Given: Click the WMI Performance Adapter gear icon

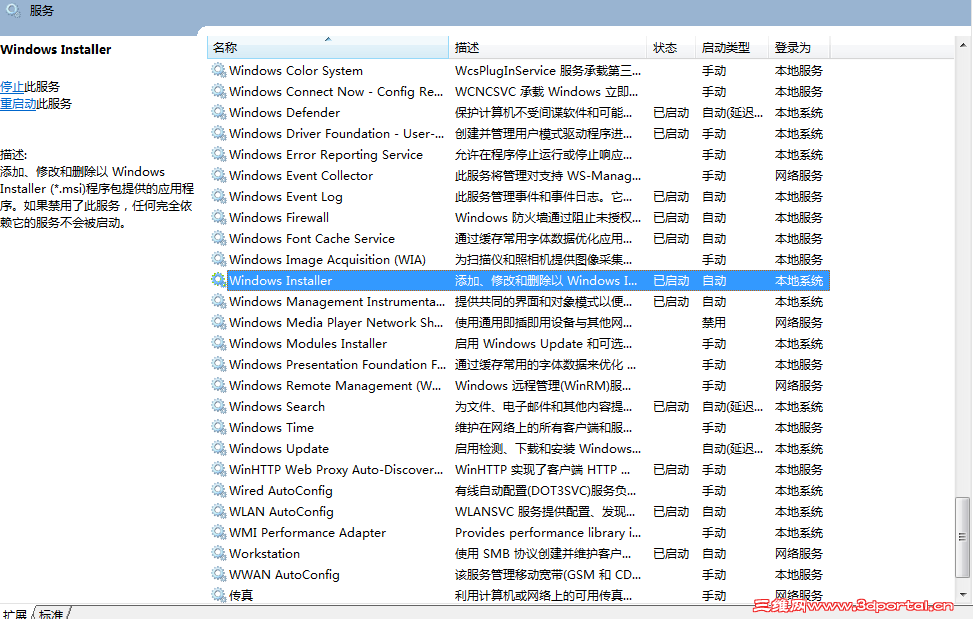Looking at the screenshot, I should click(x=218, y=532).
